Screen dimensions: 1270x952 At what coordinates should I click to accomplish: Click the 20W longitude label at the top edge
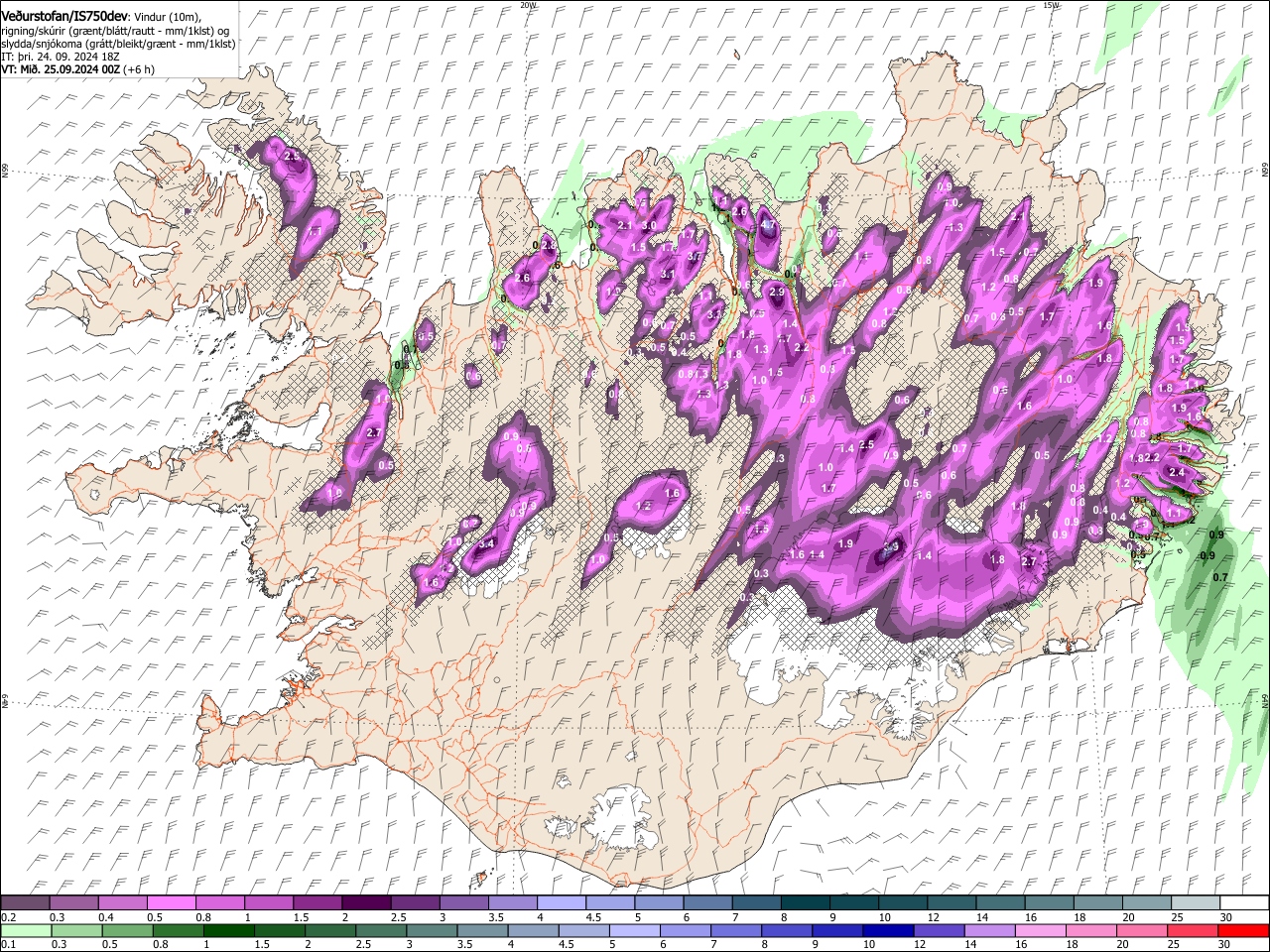(528, 5)
